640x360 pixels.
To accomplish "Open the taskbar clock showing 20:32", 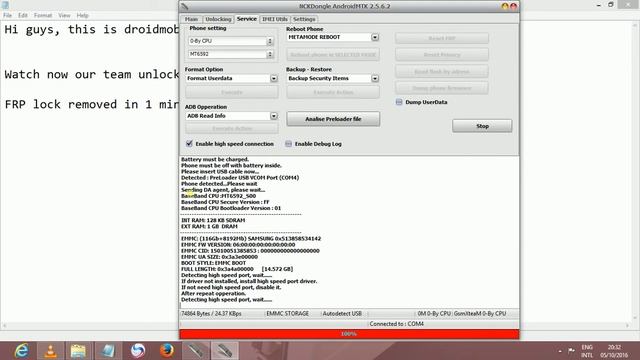I will [x=614, y=351].
